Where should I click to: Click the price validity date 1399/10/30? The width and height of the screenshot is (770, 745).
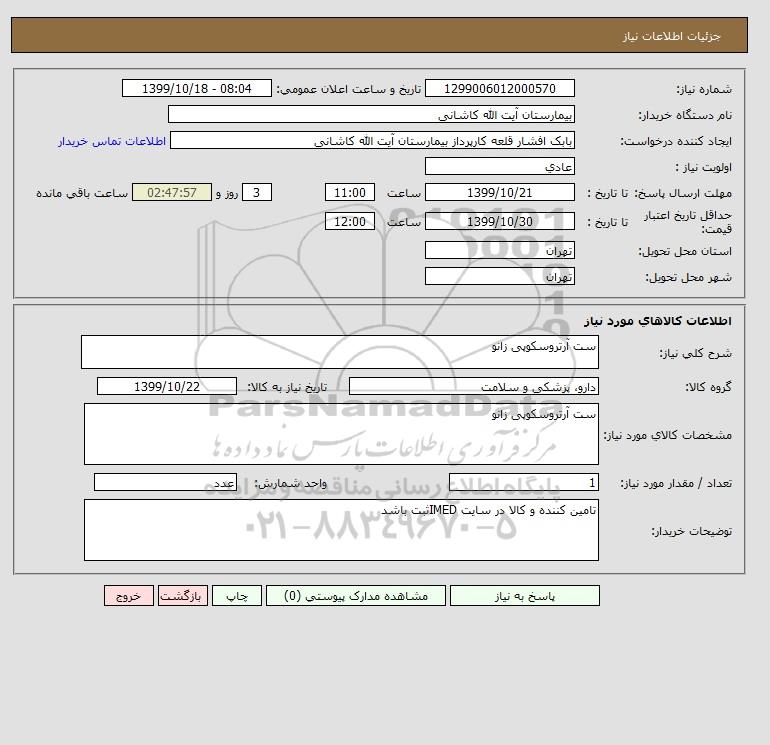[x=499, y=221]
